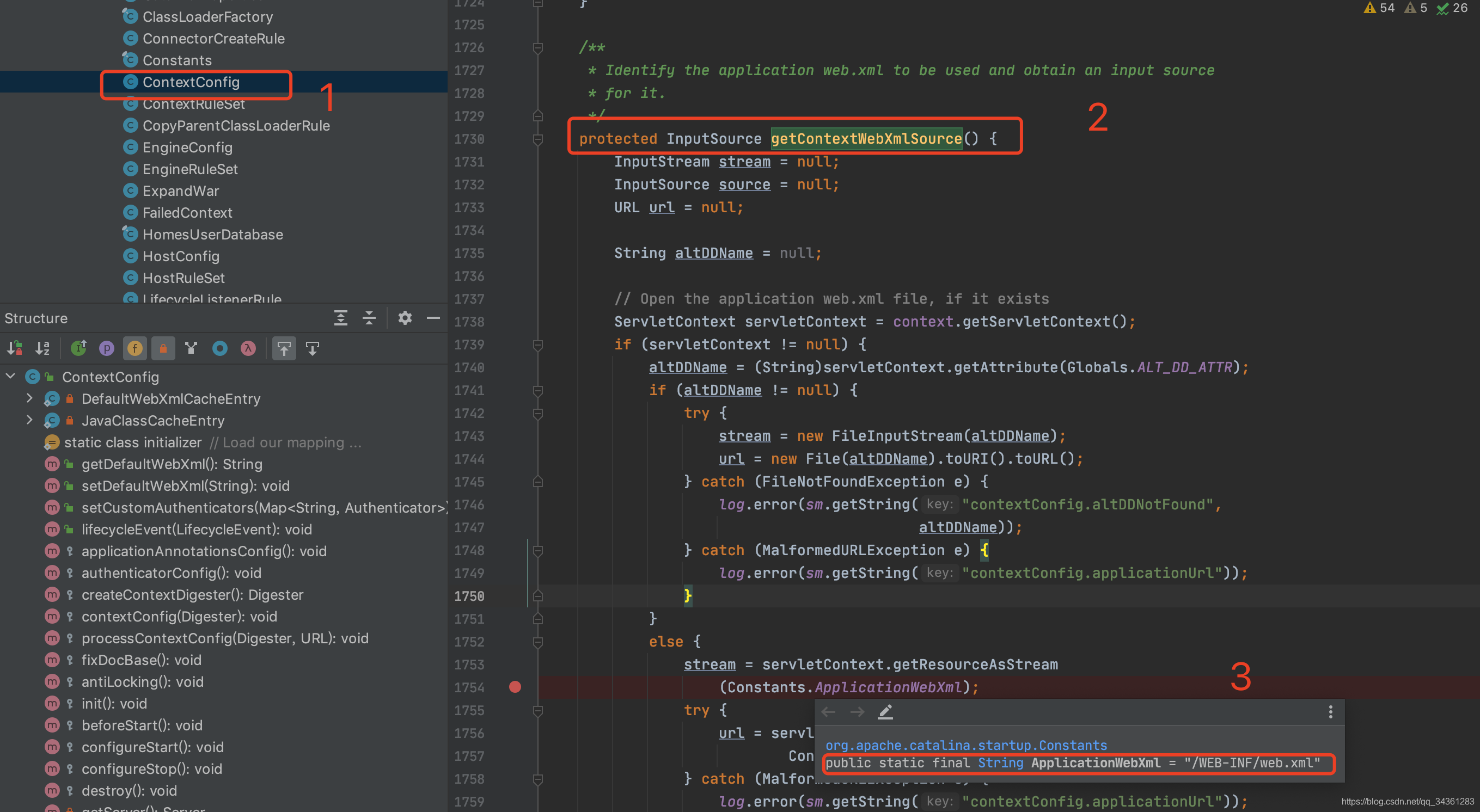
Task: Open EngineRuleSet class
Action: click(x=190, y=169)
